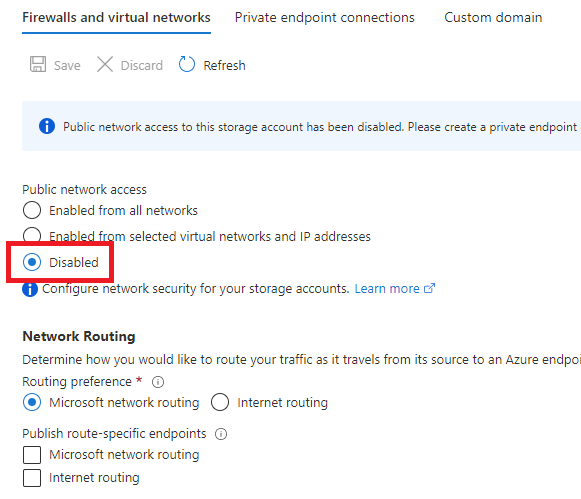
Task: Click the Refresh circular arrow icon
Action: [x=187, y=64]
